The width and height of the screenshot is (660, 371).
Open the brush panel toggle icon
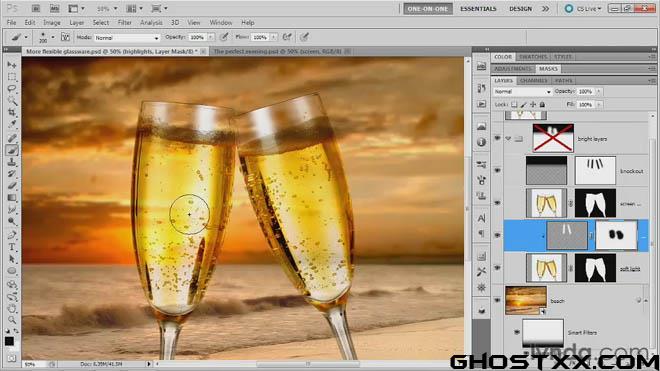click(x=65, y=37)
